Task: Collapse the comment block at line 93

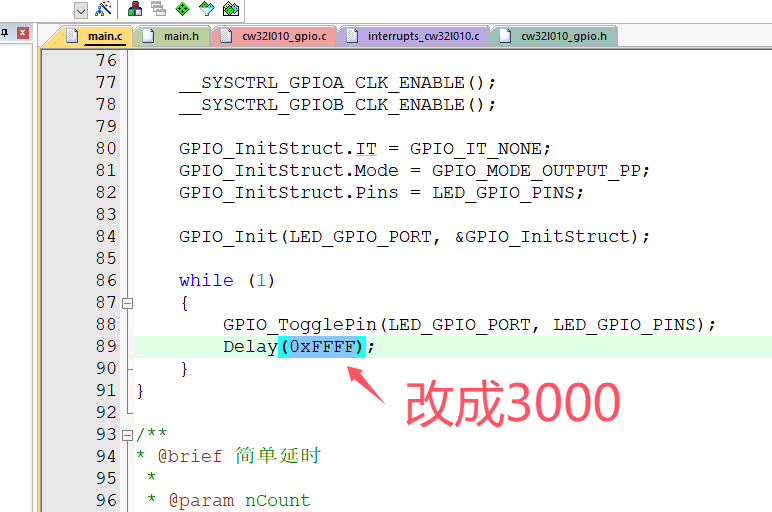Action: click(127, 434)
